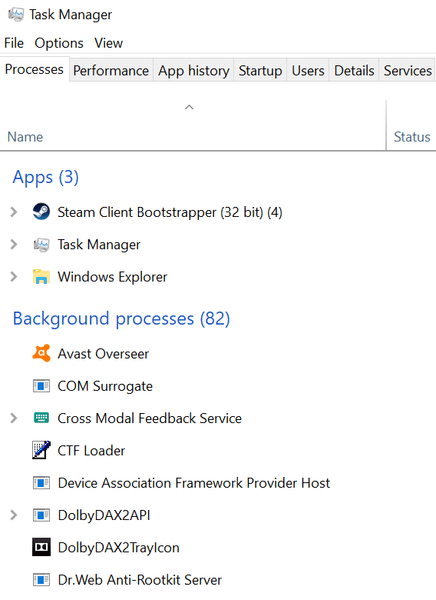Expand the Windows Explorer process entry
436x600 pixels.
14,277
